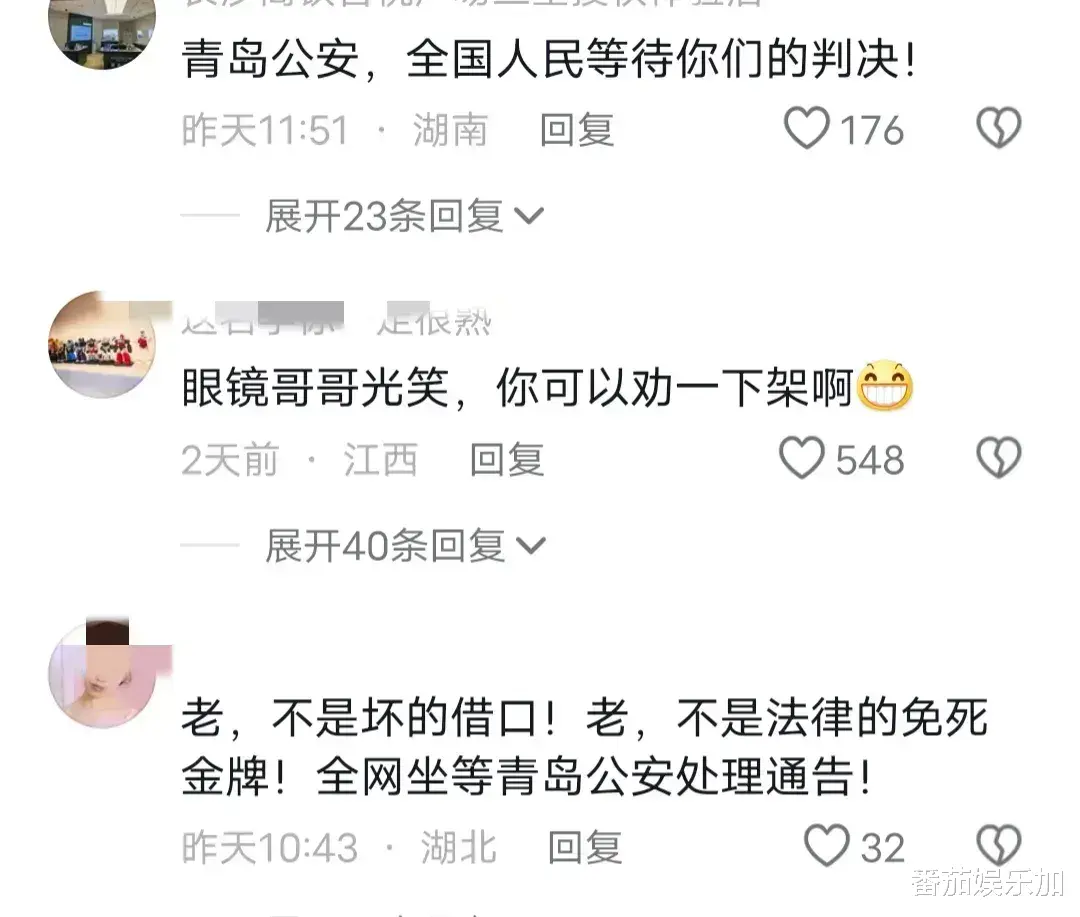Click chevron next to 展开40条回复

click(x=531, y=547)
